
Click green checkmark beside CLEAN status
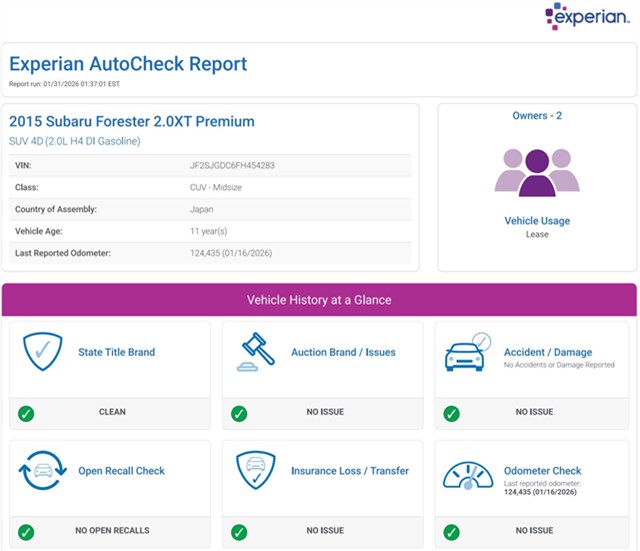pyautogui.click(x=26, y=413)
